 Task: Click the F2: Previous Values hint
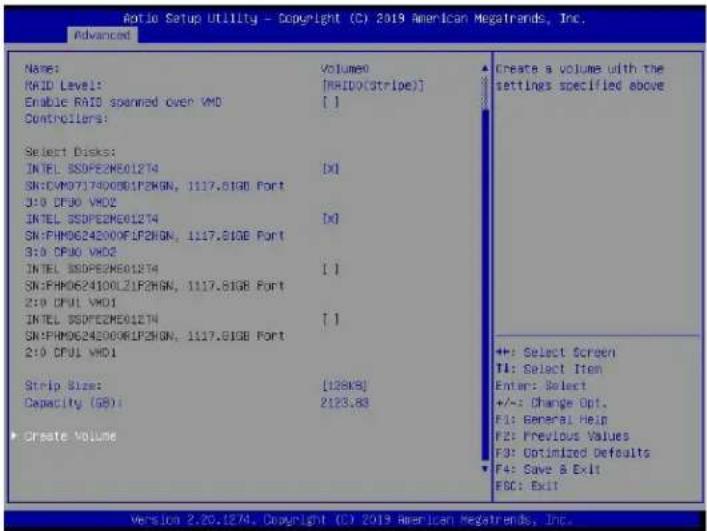coord(562,436)
